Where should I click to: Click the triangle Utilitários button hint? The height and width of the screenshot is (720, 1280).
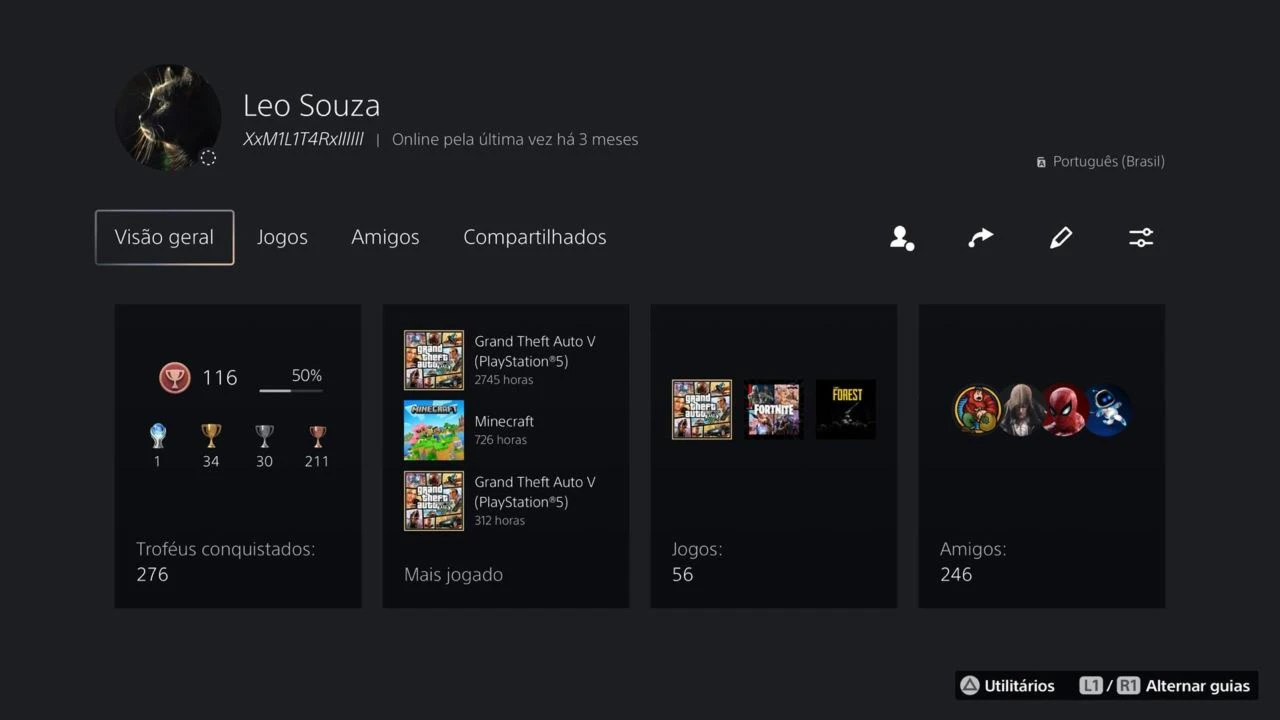(1008, 686)
